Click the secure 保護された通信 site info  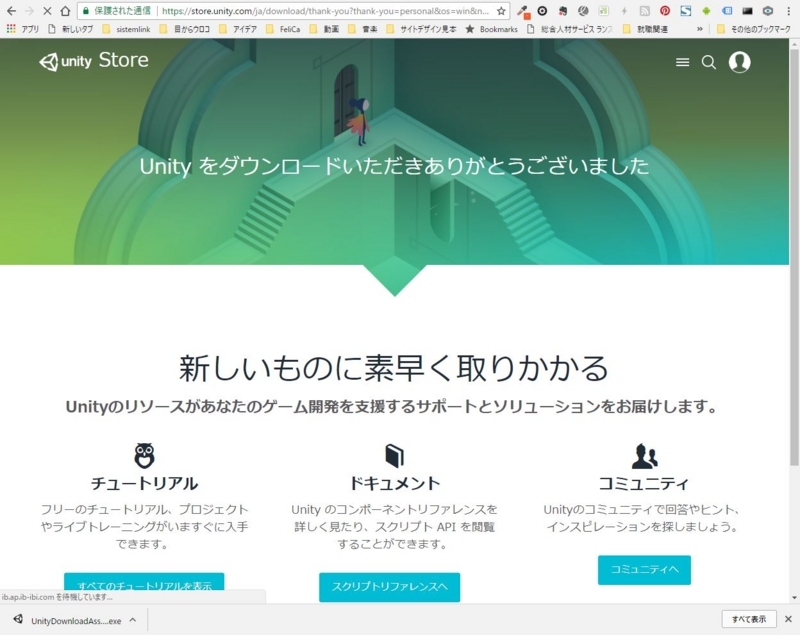pos(116,11)
